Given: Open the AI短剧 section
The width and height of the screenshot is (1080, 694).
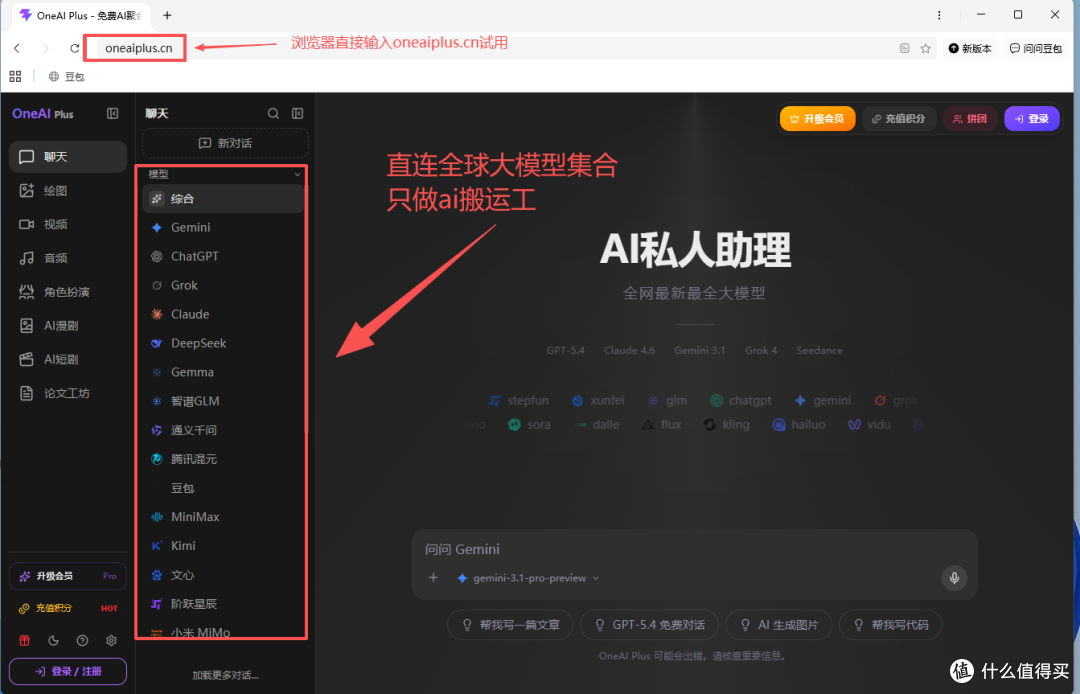Looking at the screenshot, I should coord(68,359).
